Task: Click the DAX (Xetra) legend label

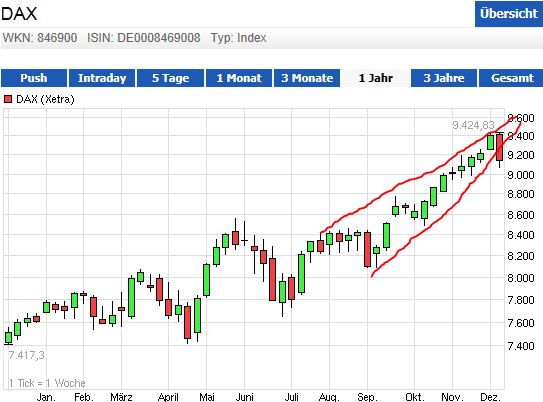Action: click(45, 99)
